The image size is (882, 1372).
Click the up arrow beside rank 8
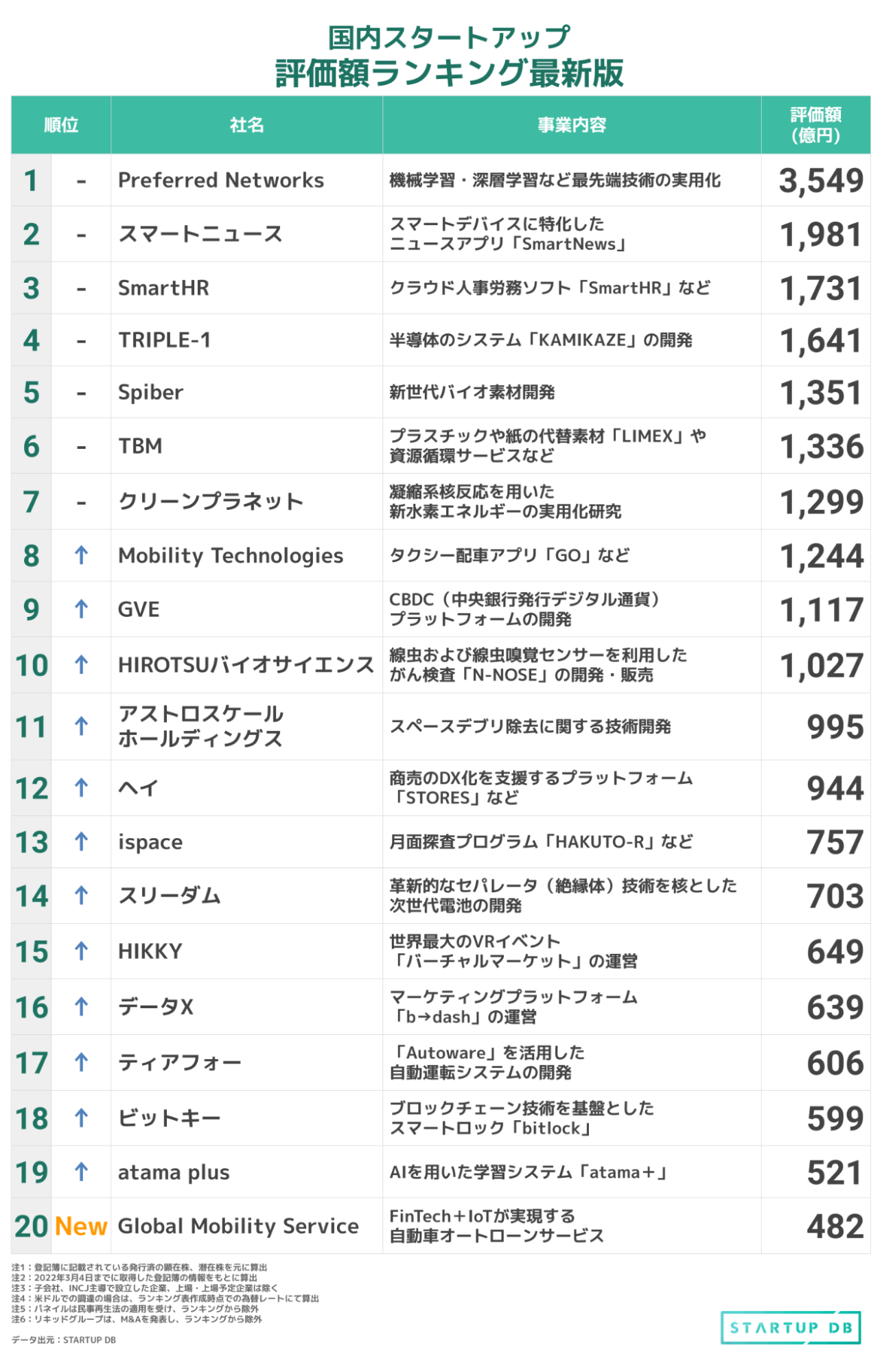(81, 555)
